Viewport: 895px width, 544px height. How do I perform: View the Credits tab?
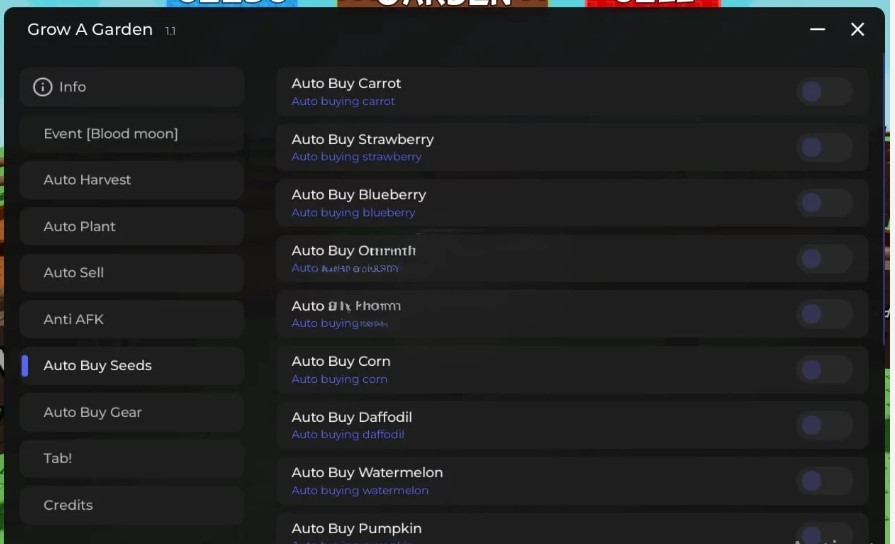pos(132,505)
